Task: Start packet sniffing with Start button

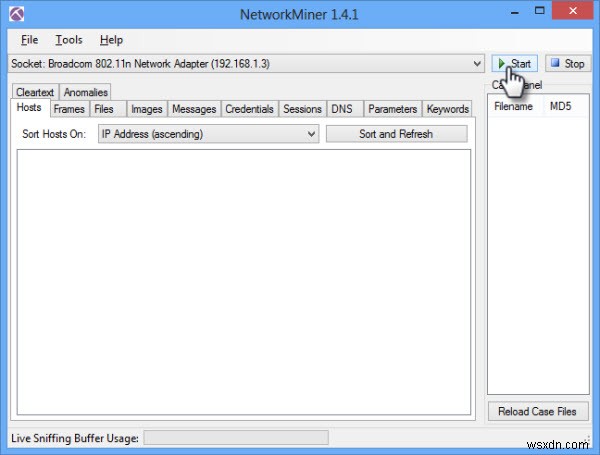Action: [514, 64]
